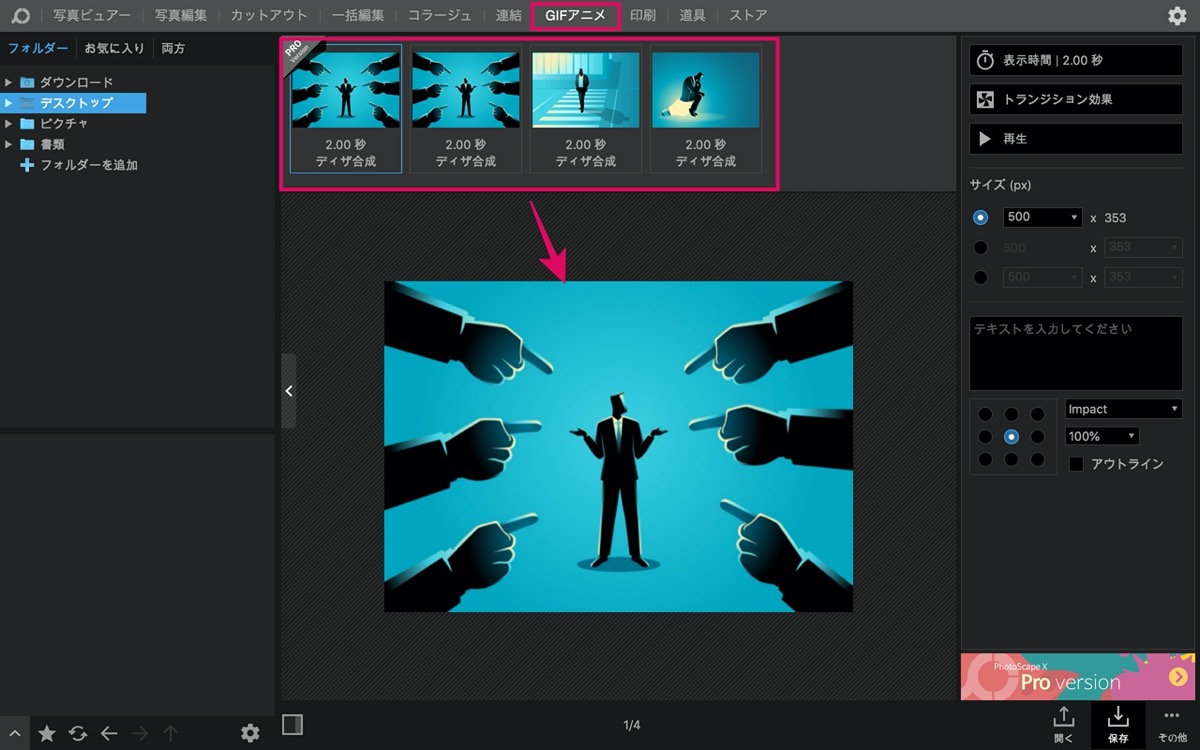The height and width of the screenshot is (750, 1200).
Task: Click the arrow on the Pro version banner
Action: 1177,677
